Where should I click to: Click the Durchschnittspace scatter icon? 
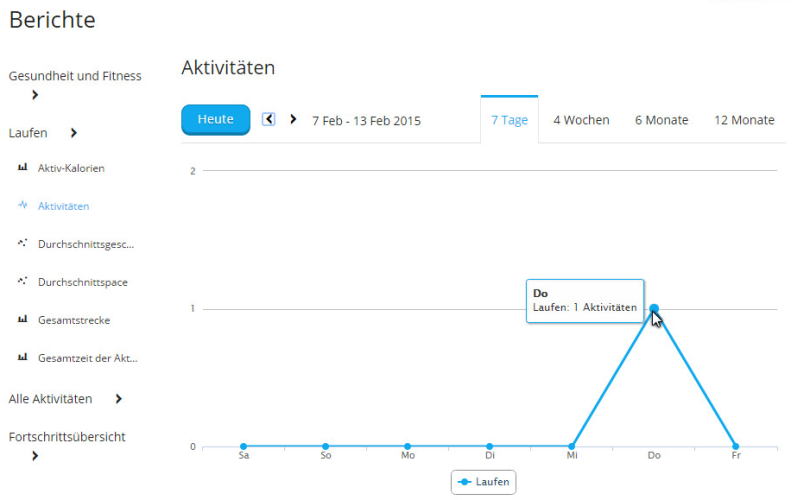click(22, 282)
